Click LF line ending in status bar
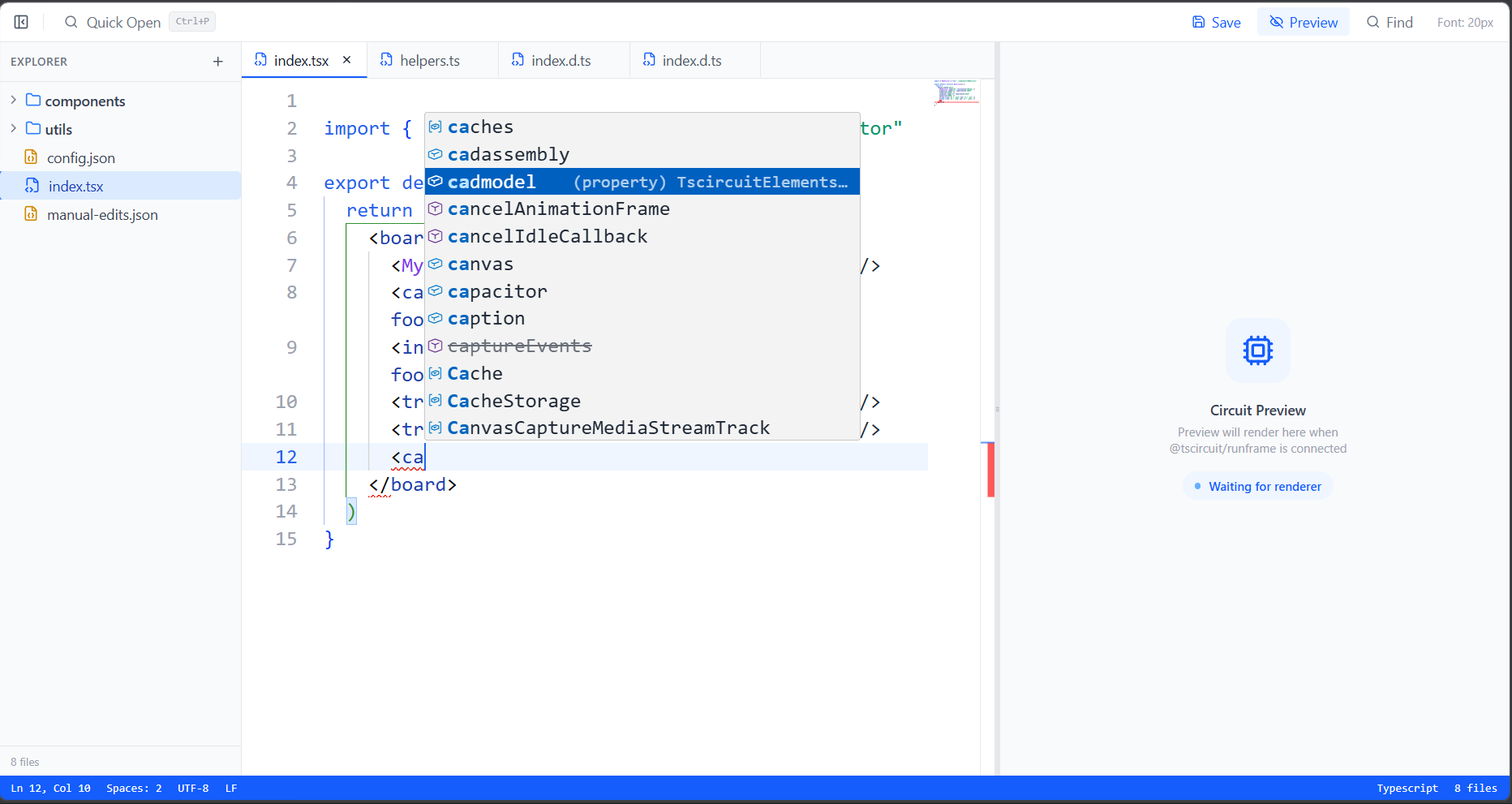 coord(231,789)
